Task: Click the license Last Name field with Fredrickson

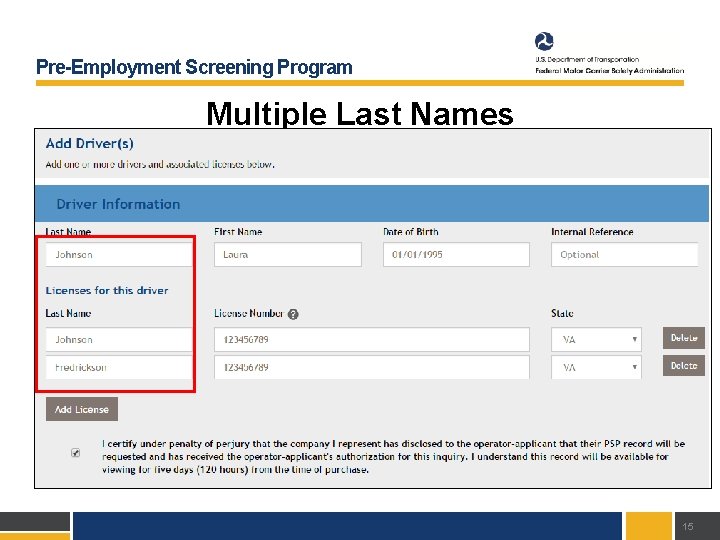Action: coord(119,367)
